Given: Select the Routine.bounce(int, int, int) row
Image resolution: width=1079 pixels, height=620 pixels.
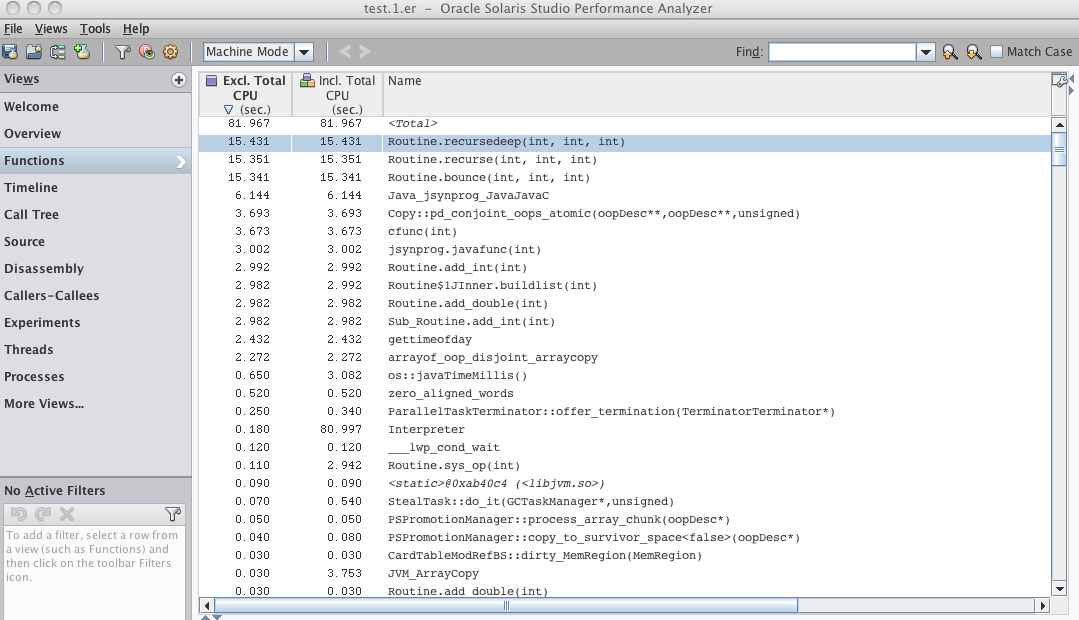Looking at the screenshot, I should click(625, 178).
